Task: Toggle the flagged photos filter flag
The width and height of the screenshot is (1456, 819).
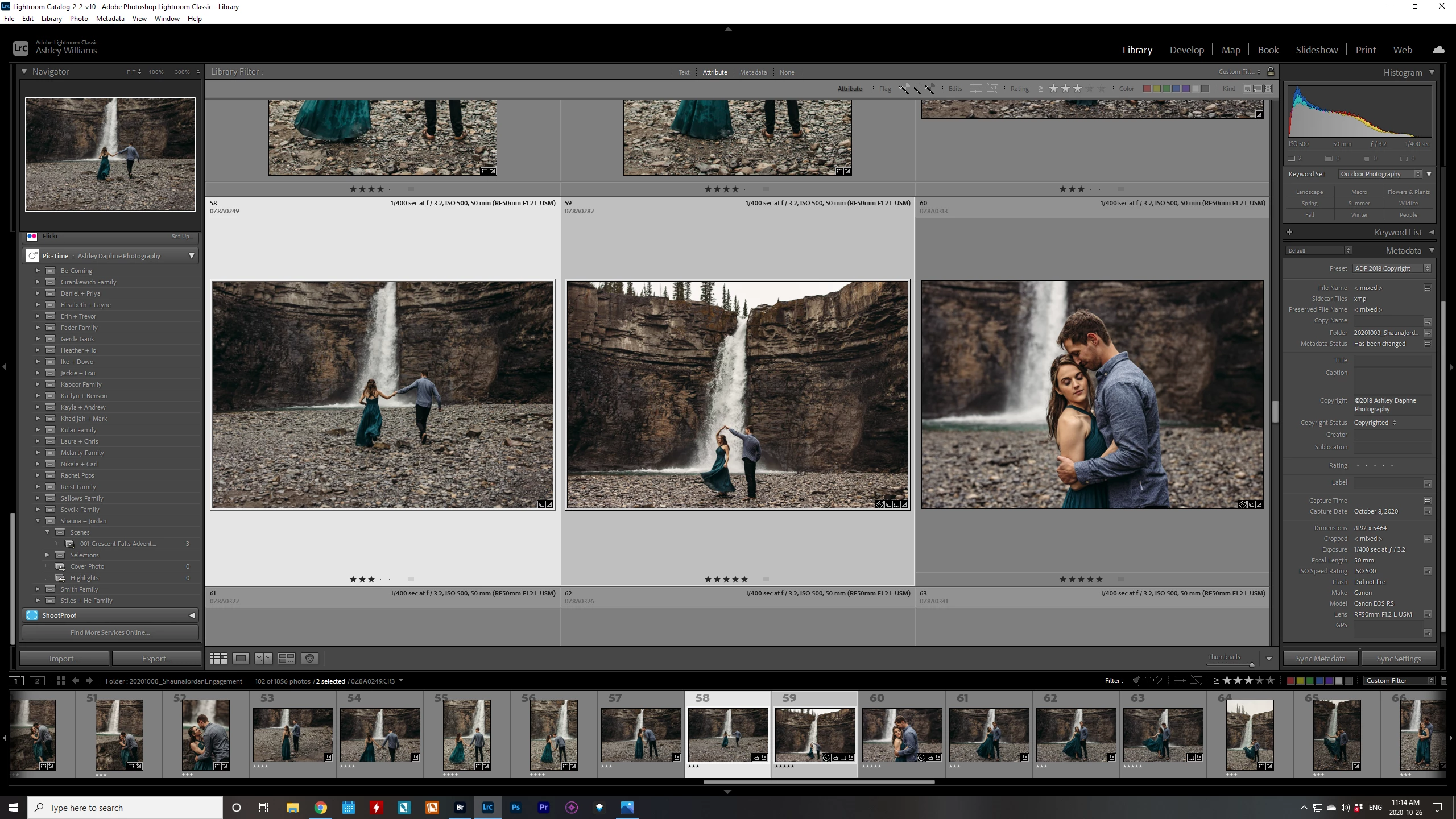Action: pos(904,88)
